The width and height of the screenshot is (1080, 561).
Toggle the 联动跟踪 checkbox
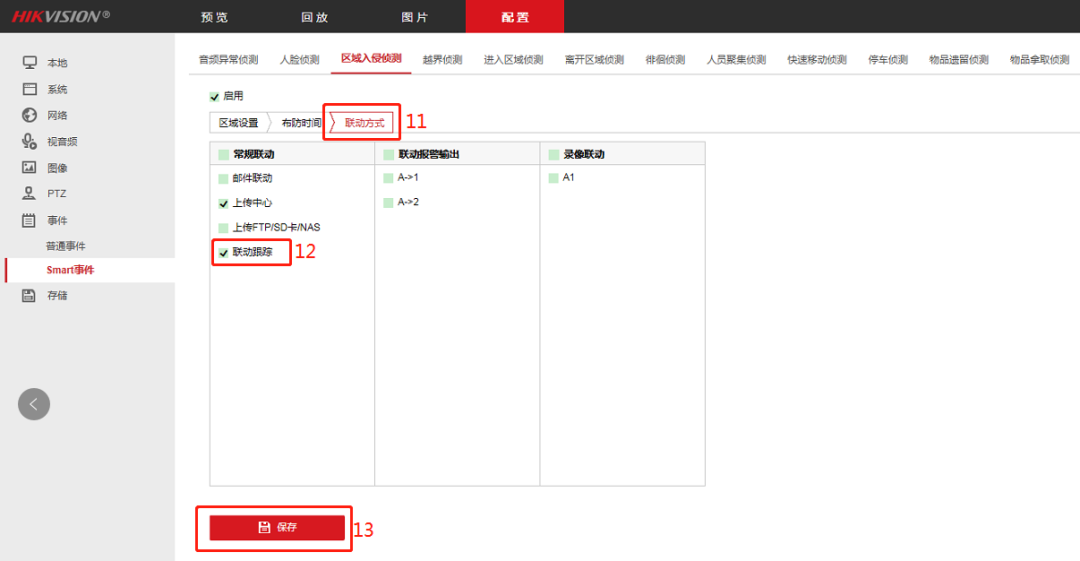coord(223,253)
